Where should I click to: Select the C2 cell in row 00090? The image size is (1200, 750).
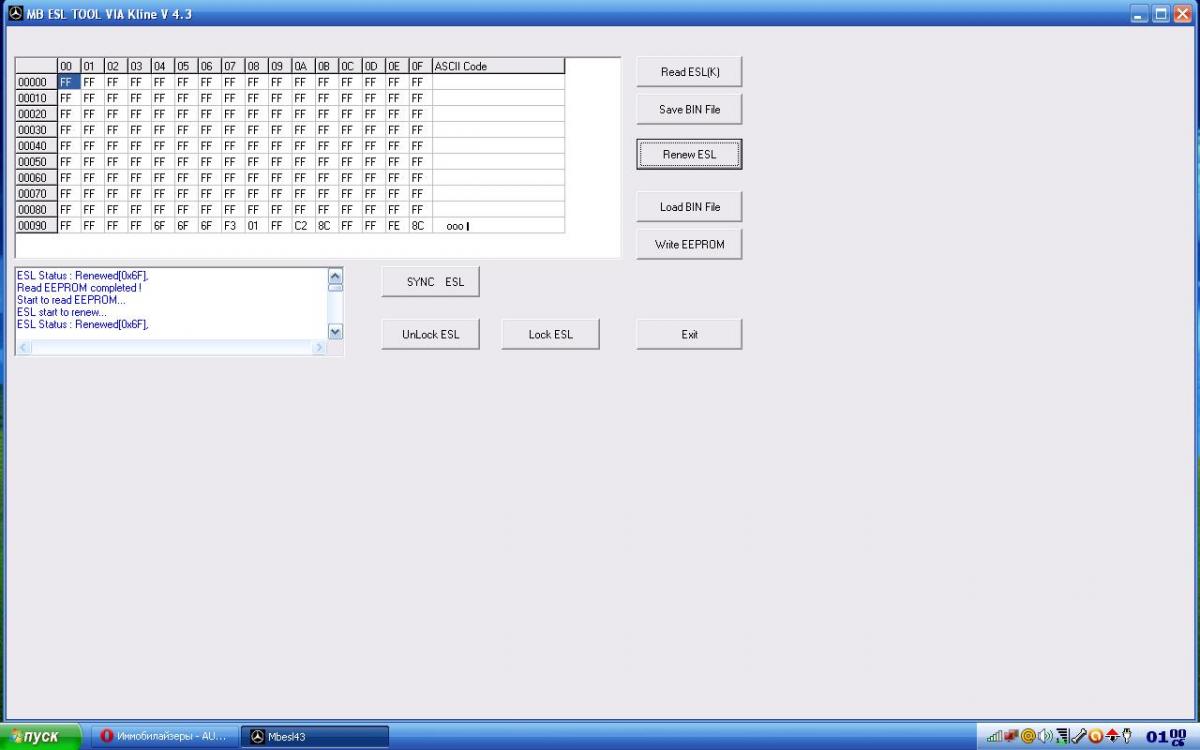tap(302, 226)
